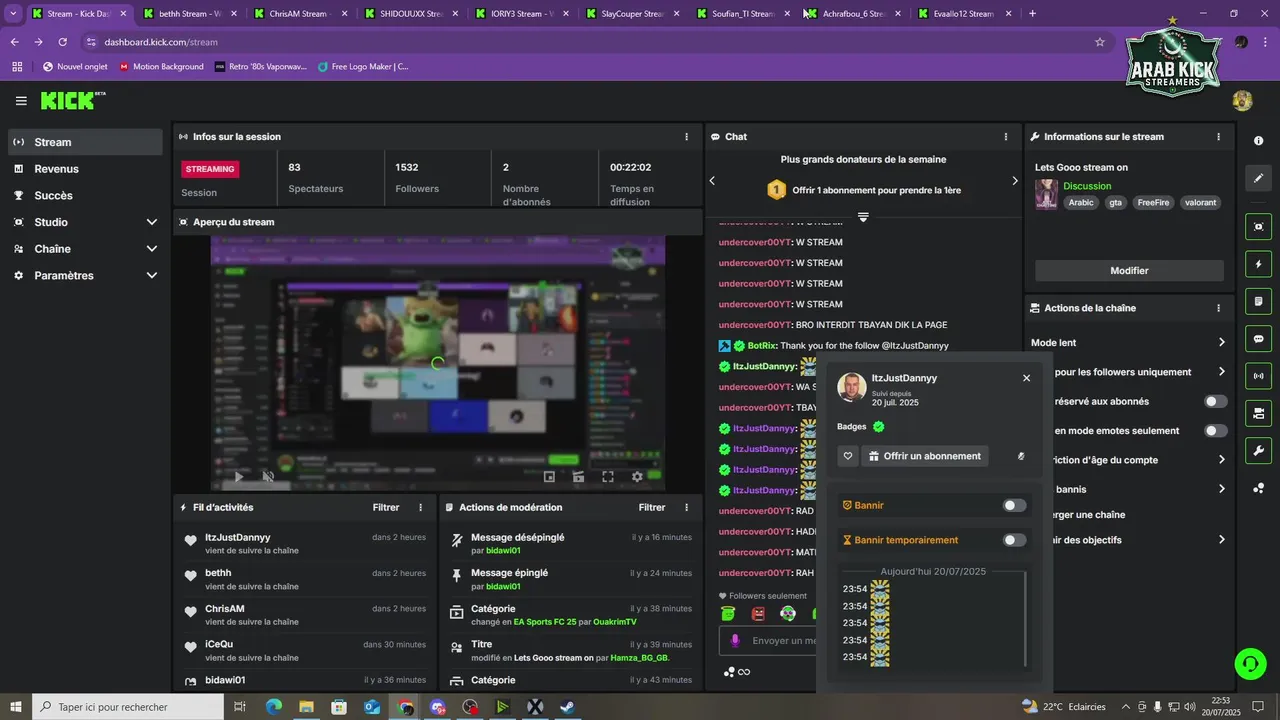This screenshot has height=720, width=1280.
Task: Click the heart button in the user popup
Action: click(848, 456)
